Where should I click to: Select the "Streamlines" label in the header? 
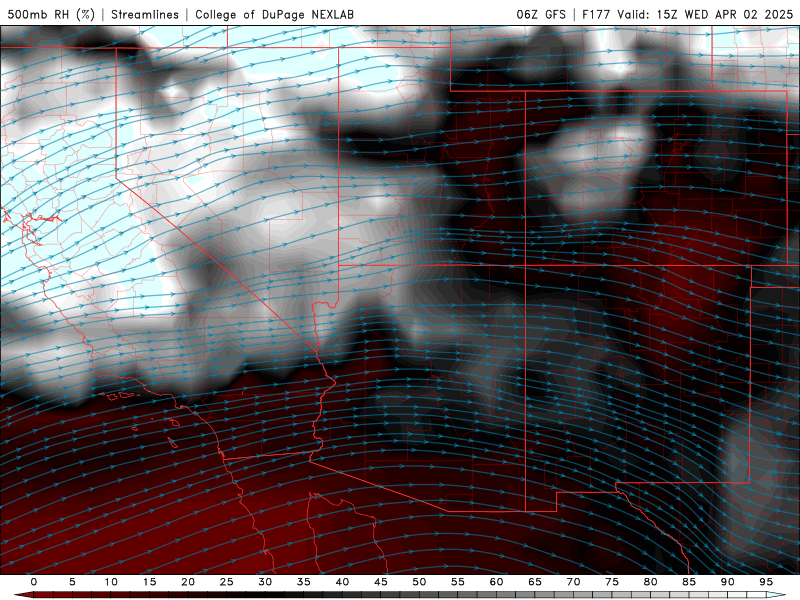click(x=145, y=14)
